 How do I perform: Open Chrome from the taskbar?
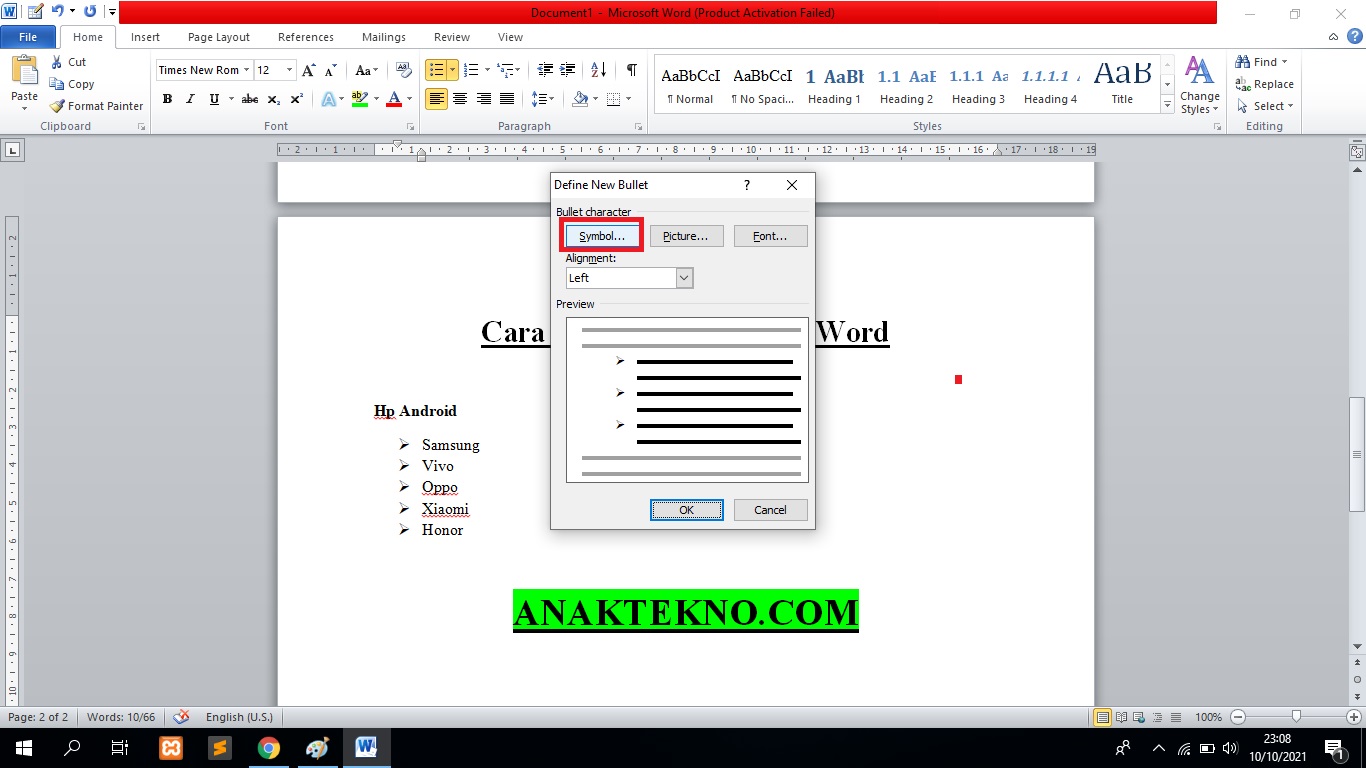coord(268,747)
